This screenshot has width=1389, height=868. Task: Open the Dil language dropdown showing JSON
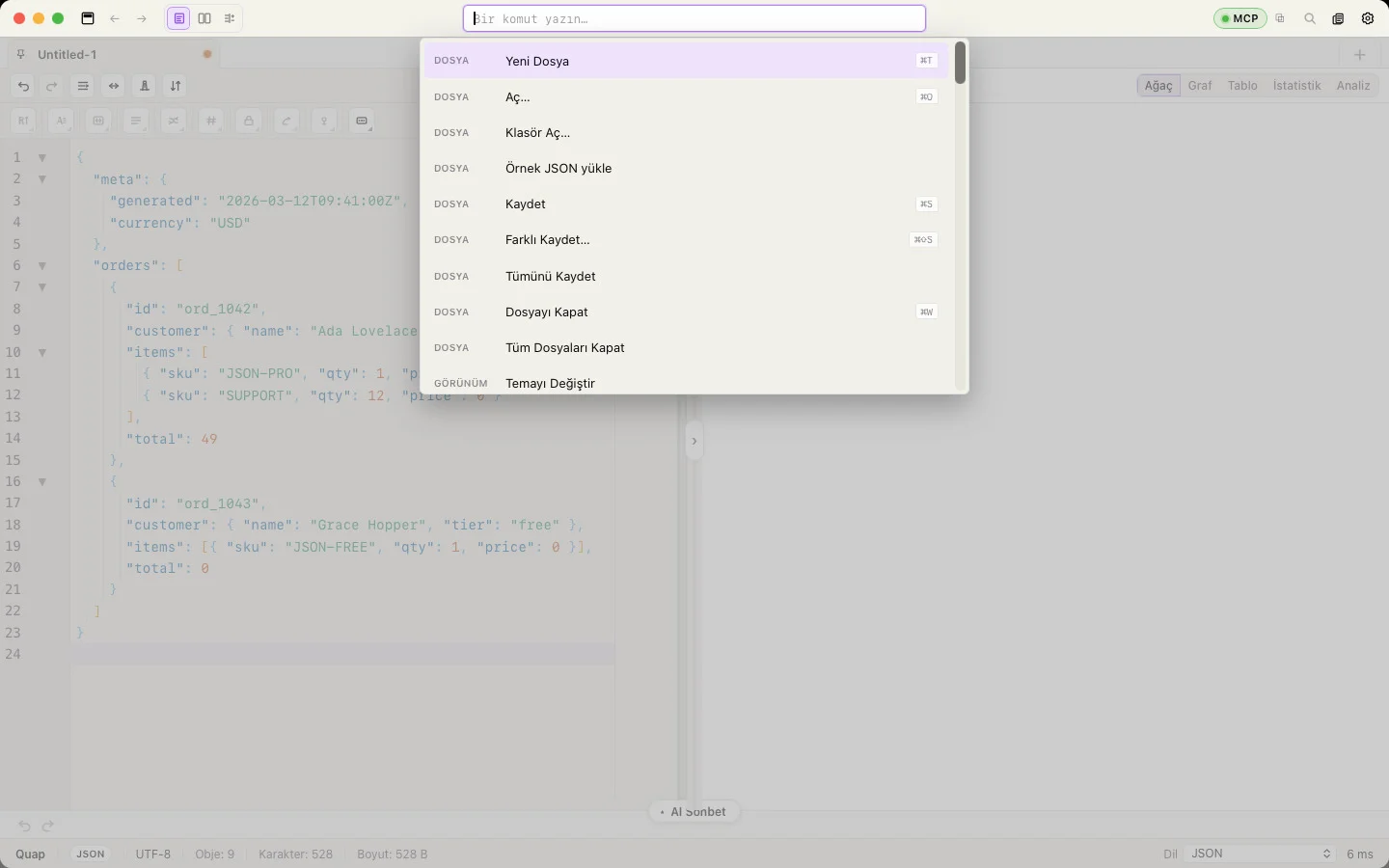point(1260,854)
